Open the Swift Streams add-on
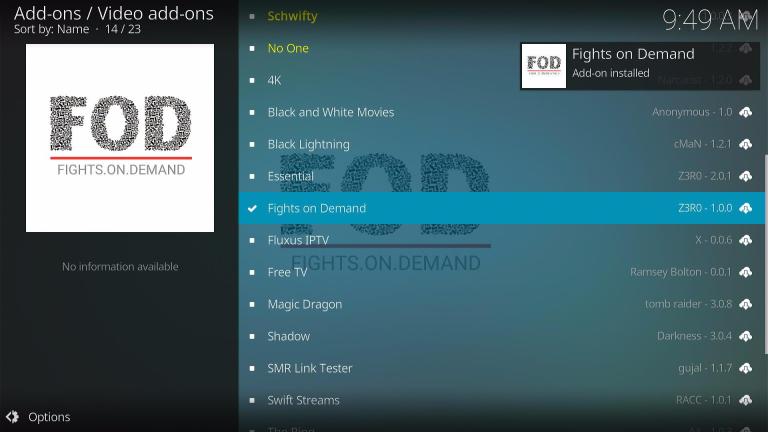 502,400
